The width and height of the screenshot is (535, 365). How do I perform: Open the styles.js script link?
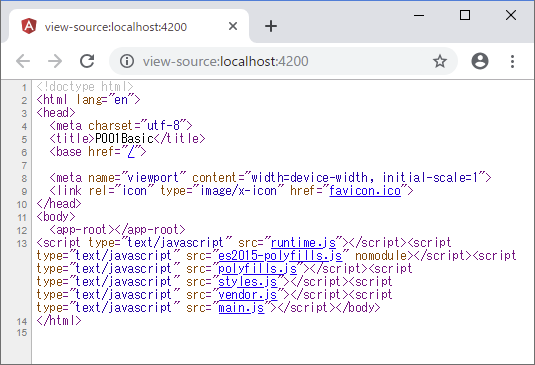point(248,282)
